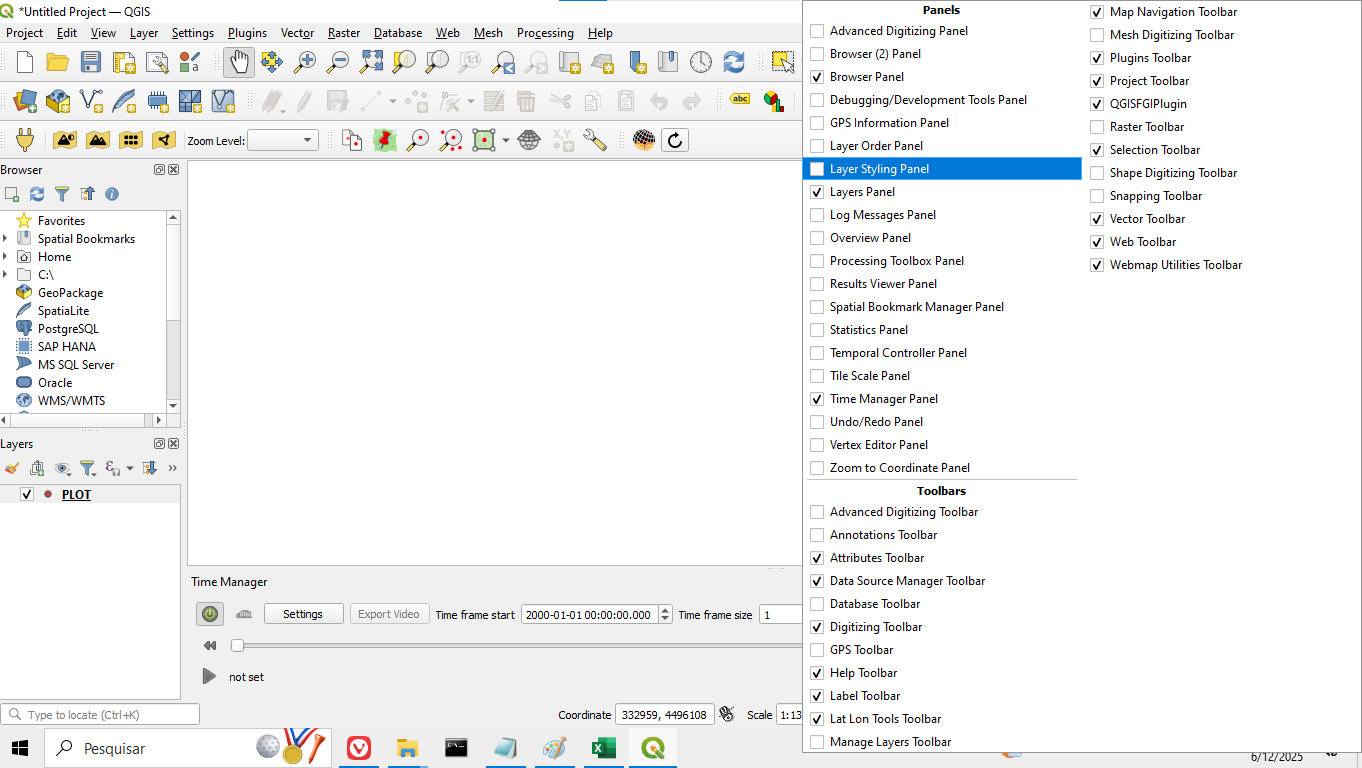Disable the Digitizing Toolbar checkbox
1362x768 pixels.
coord(817,627)
